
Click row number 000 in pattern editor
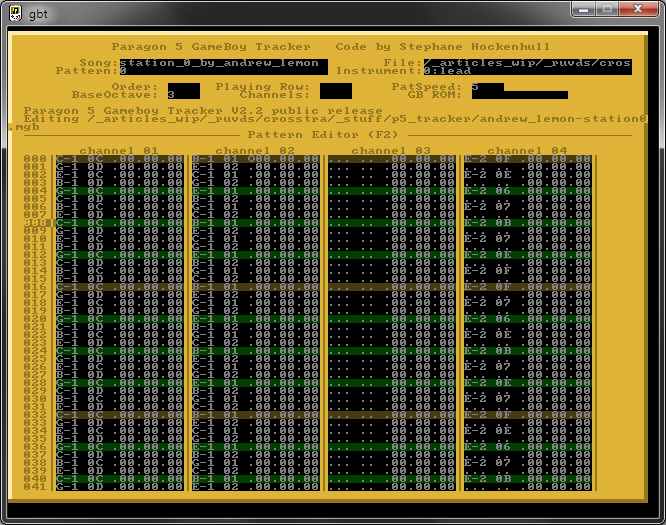[35, 159]
